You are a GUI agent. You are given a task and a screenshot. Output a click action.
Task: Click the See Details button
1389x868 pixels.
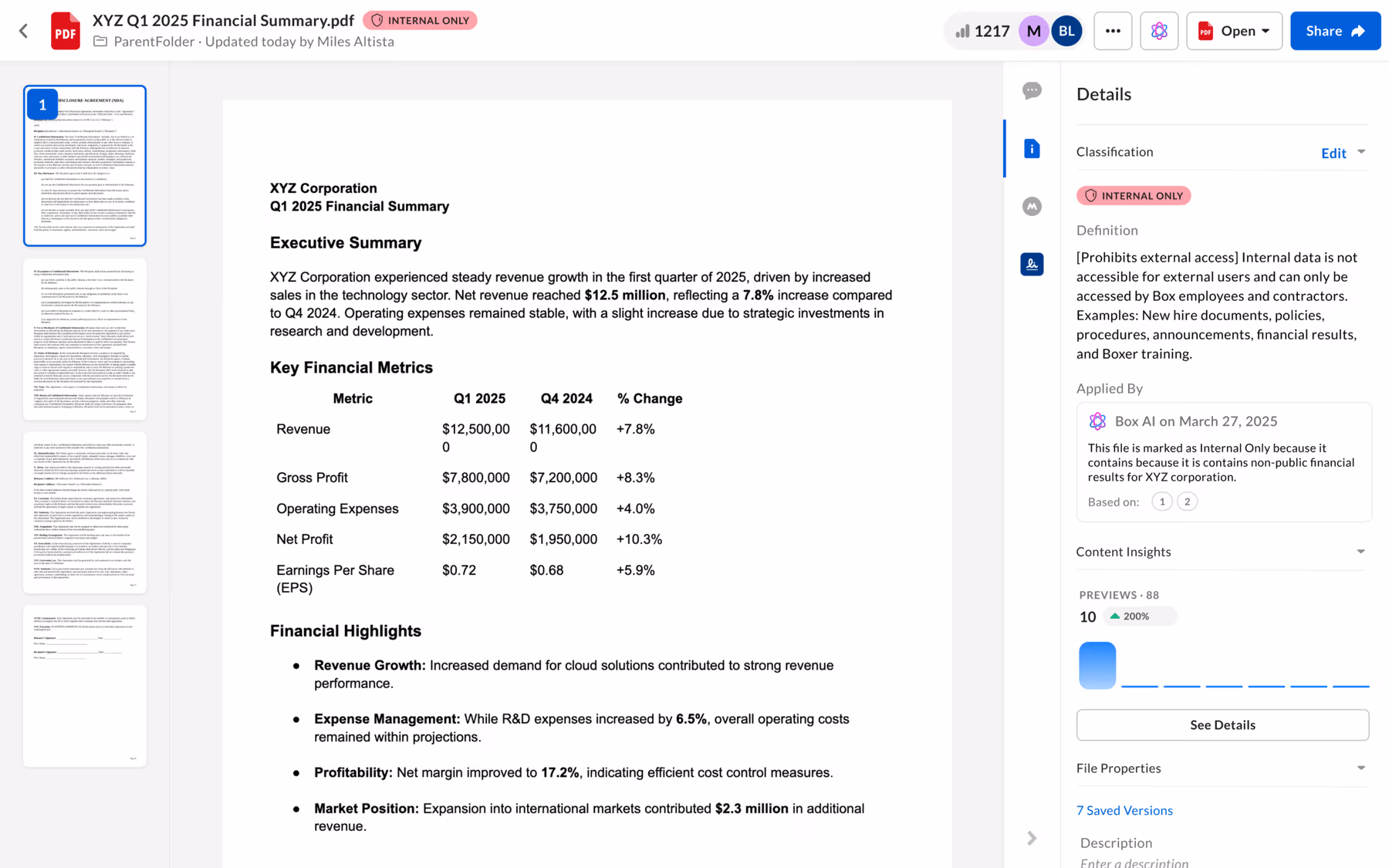[1222, 725]
